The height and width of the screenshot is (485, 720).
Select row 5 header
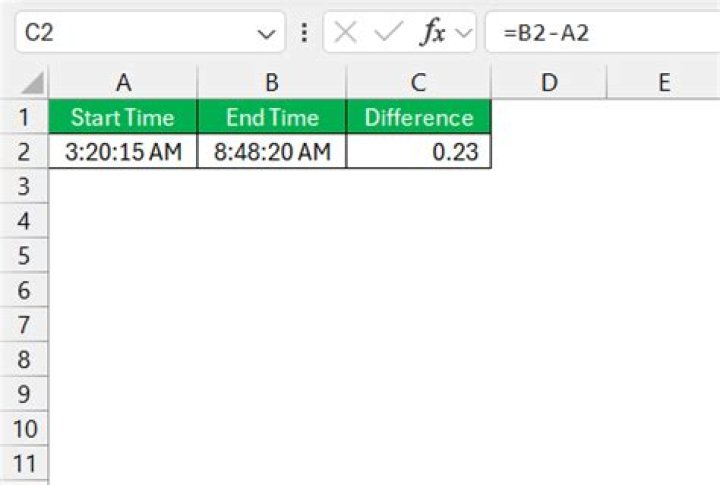24,256
